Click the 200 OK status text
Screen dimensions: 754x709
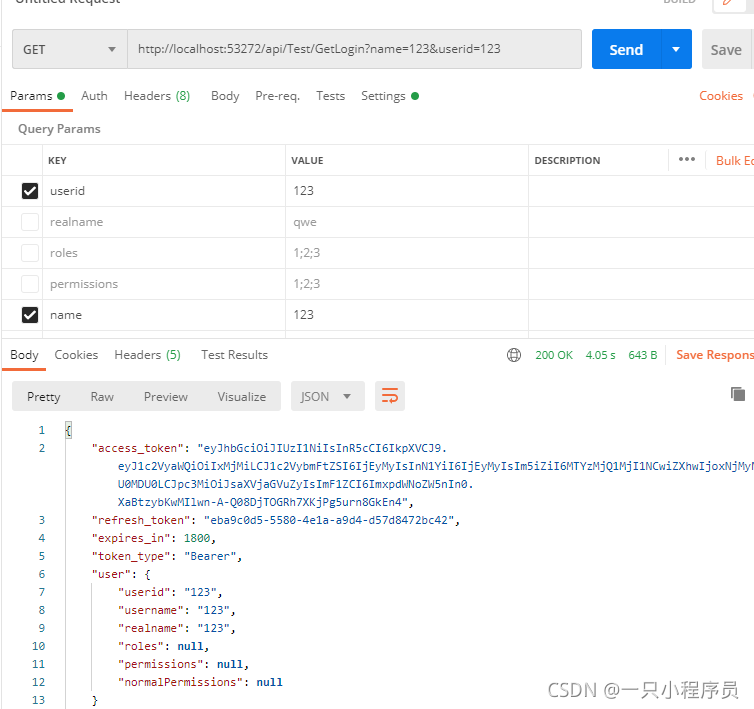(x=554, y=355)
